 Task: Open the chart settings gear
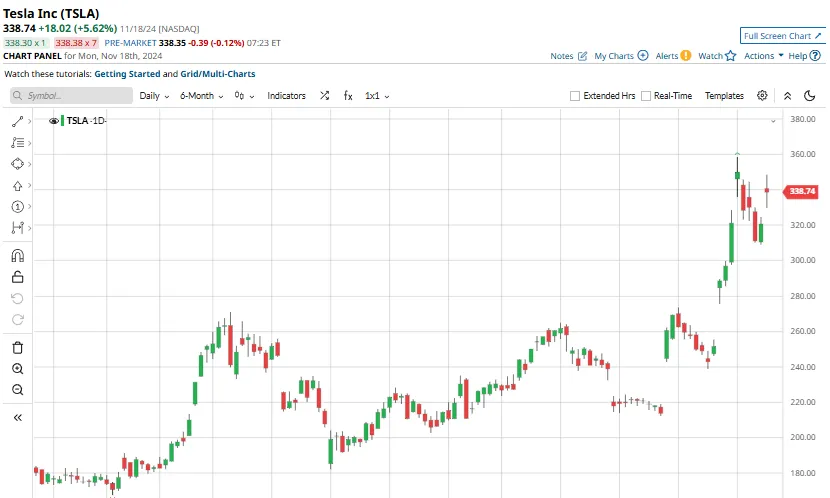tap(762, 95)
